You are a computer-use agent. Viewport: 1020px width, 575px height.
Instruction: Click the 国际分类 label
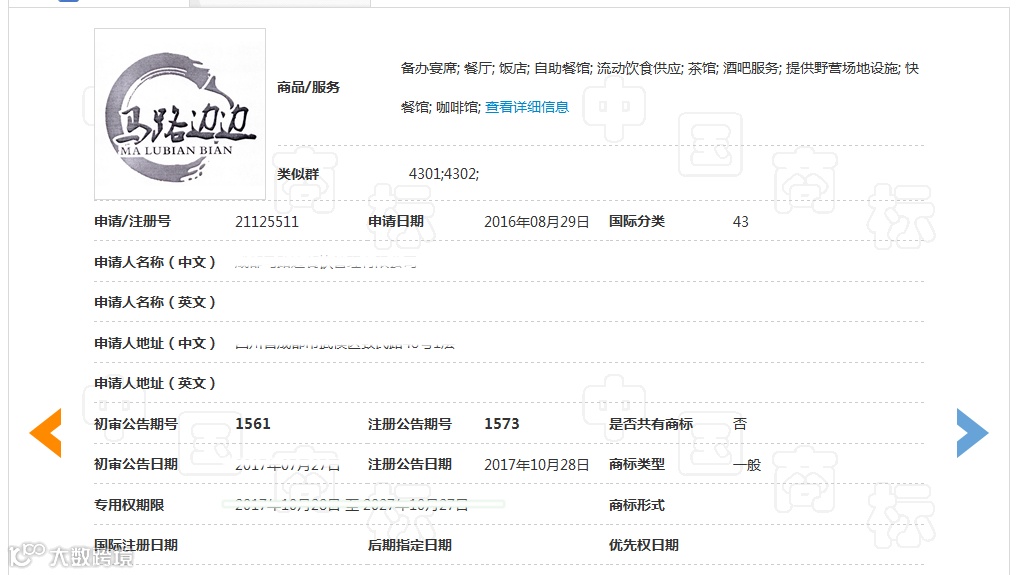pos(637,221)
